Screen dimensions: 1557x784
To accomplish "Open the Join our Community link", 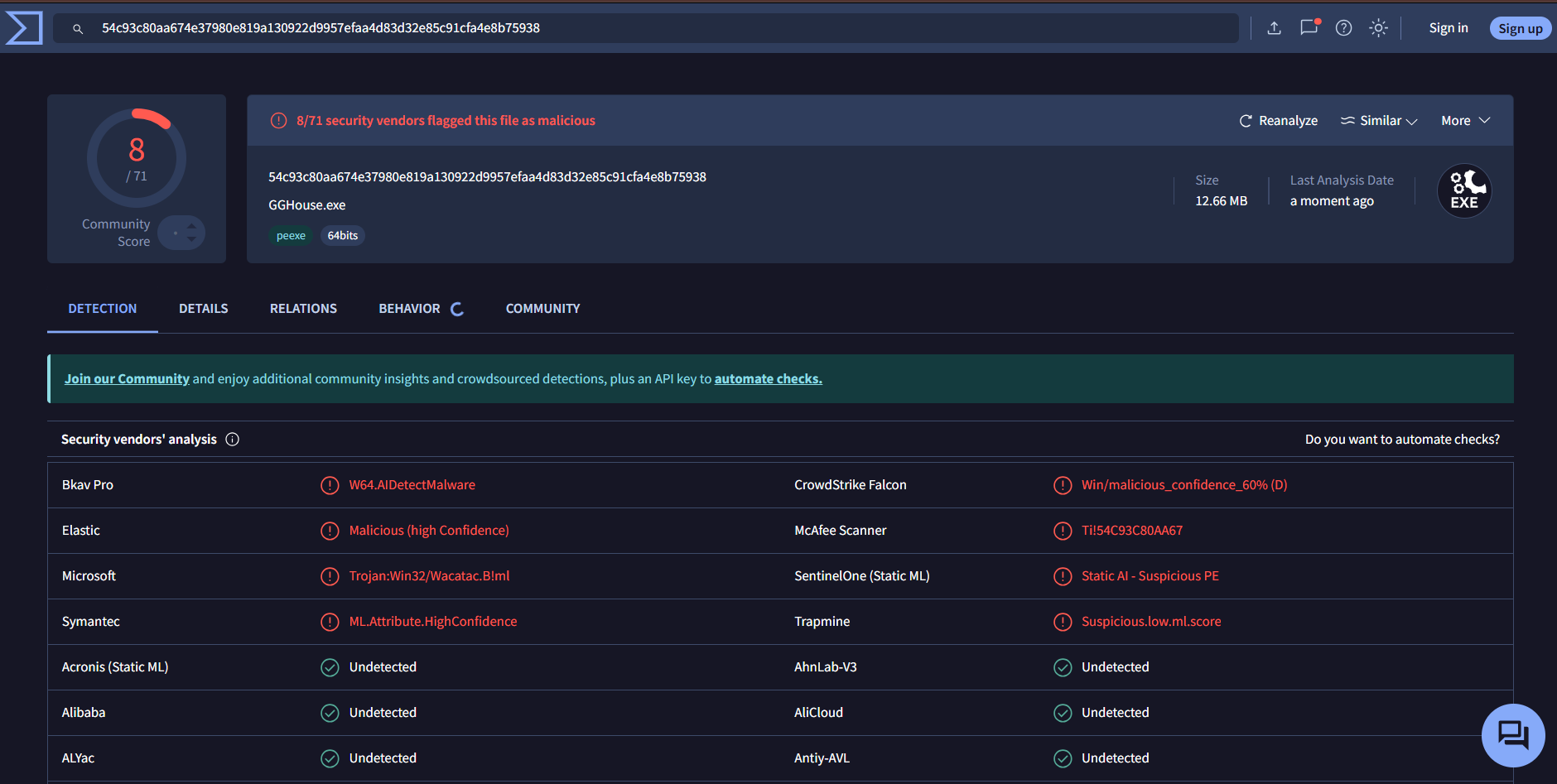I will [x=126, y=378].
